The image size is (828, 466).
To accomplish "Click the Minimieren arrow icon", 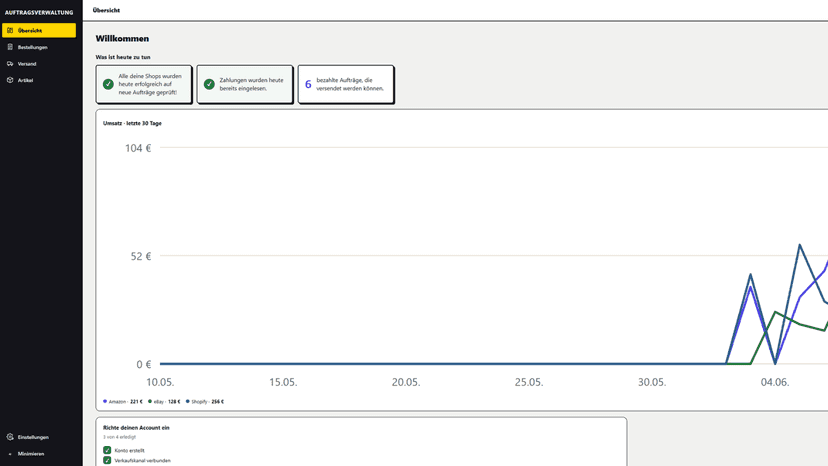I will (10, 454).
